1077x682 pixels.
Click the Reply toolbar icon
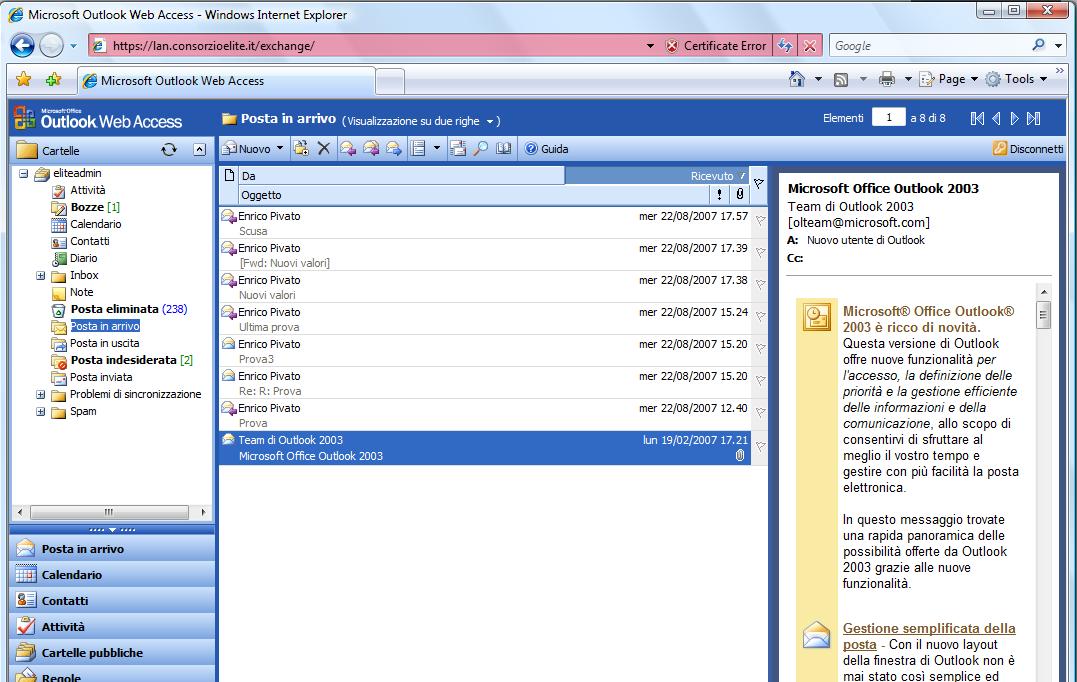click(348, 148)
